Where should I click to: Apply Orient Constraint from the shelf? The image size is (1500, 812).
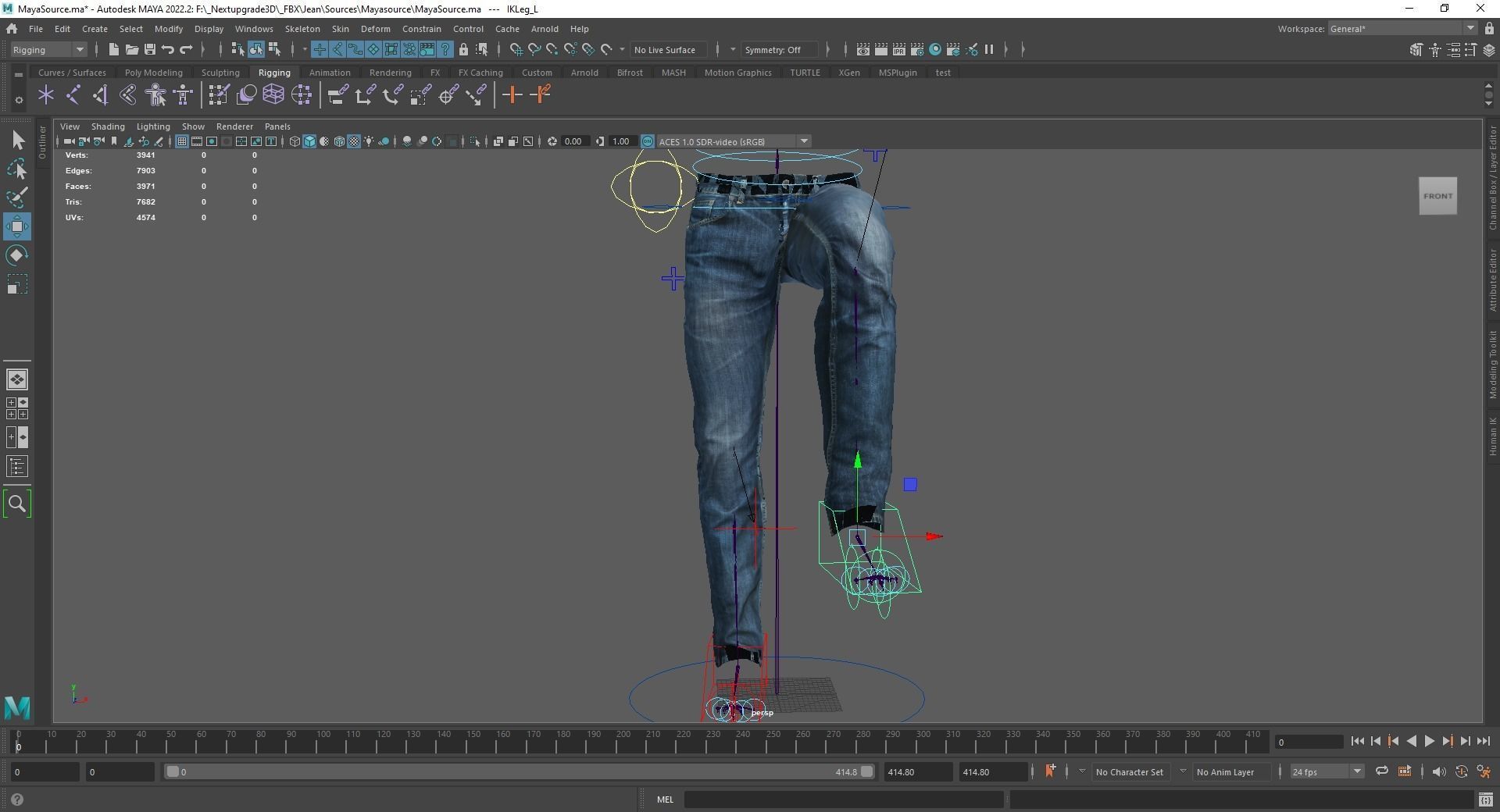(393, 95)
